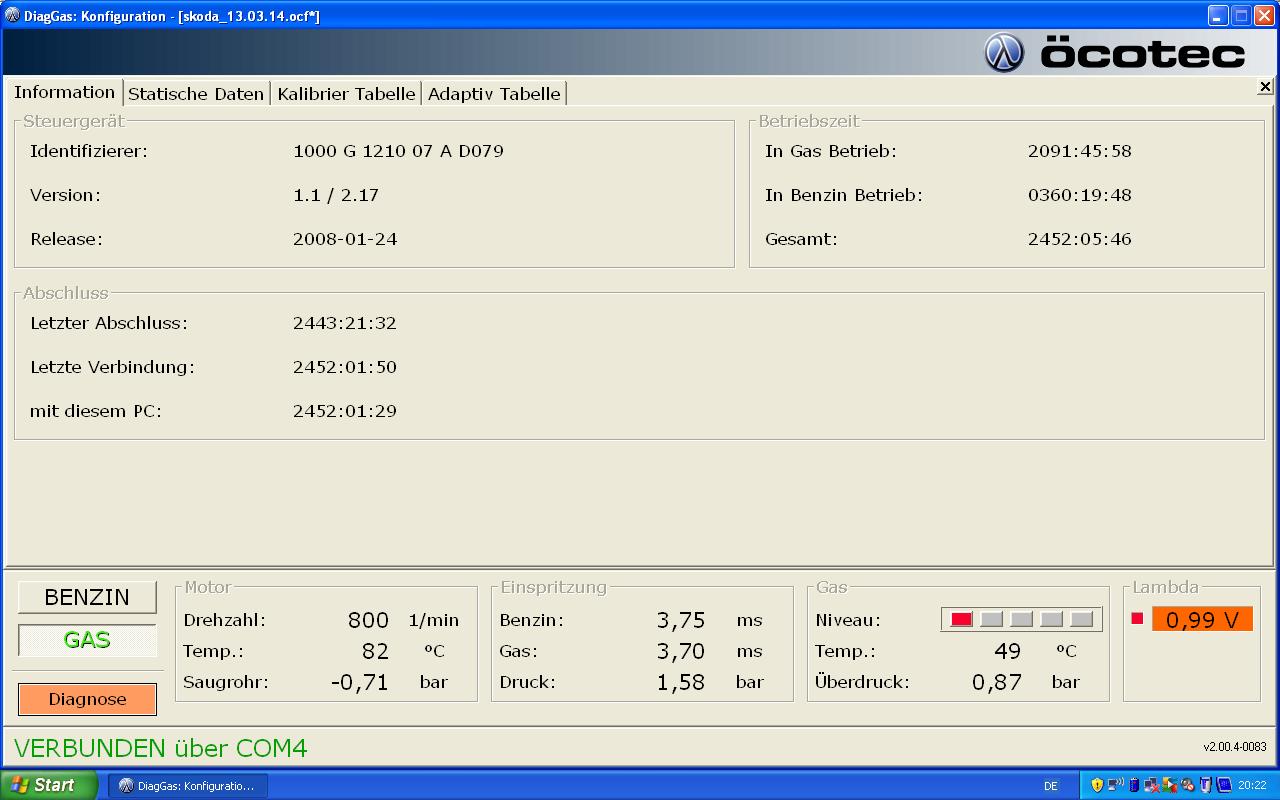The image size is (1280, 800).
Task: Go to the Information tab
Action: pyautogui.click(x=65, y=92)
